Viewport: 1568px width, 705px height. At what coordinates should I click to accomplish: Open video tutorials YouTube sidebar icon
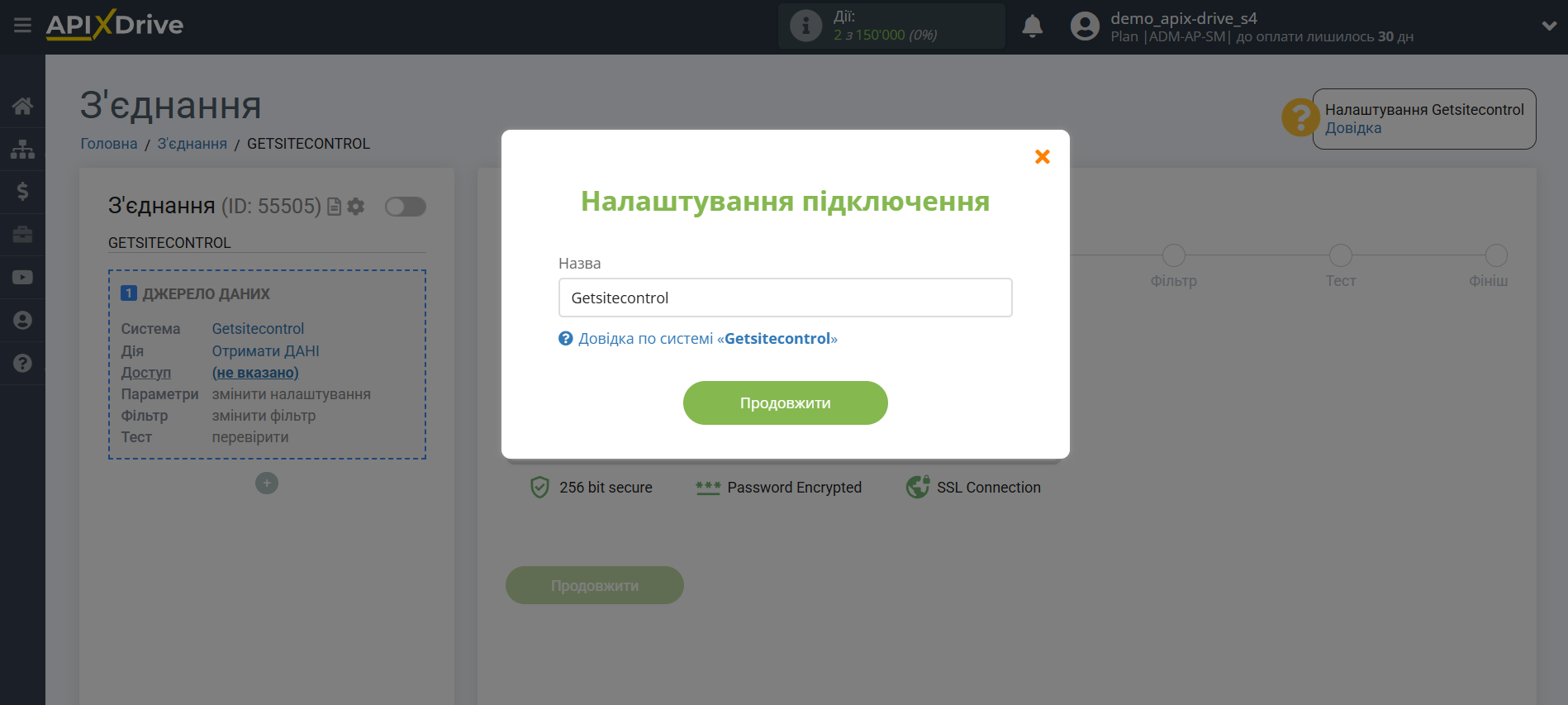(x=22, y=278)
